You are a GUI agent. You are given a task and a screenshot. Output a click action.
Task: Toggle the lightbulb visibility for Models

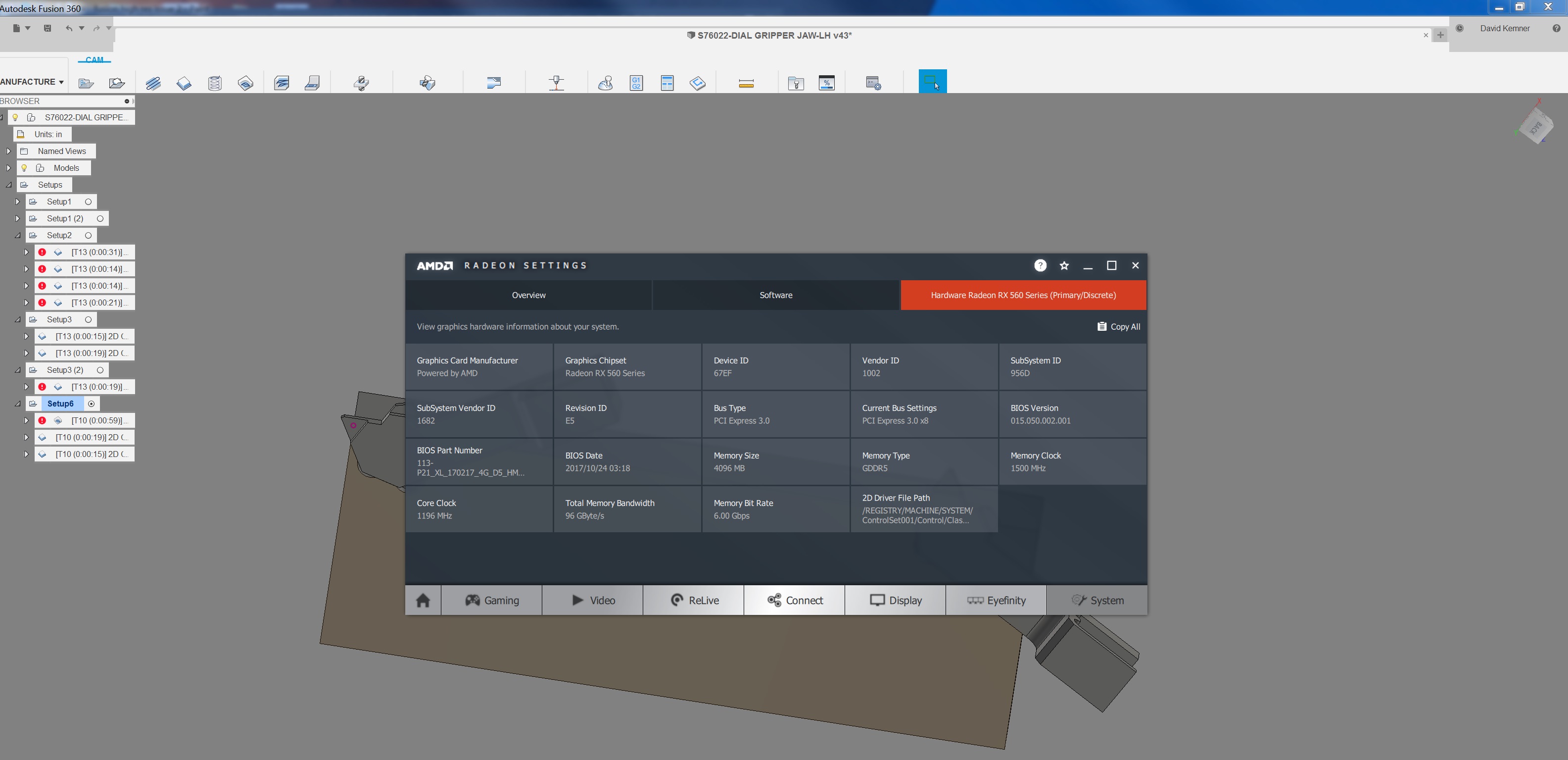click(24, 167)
